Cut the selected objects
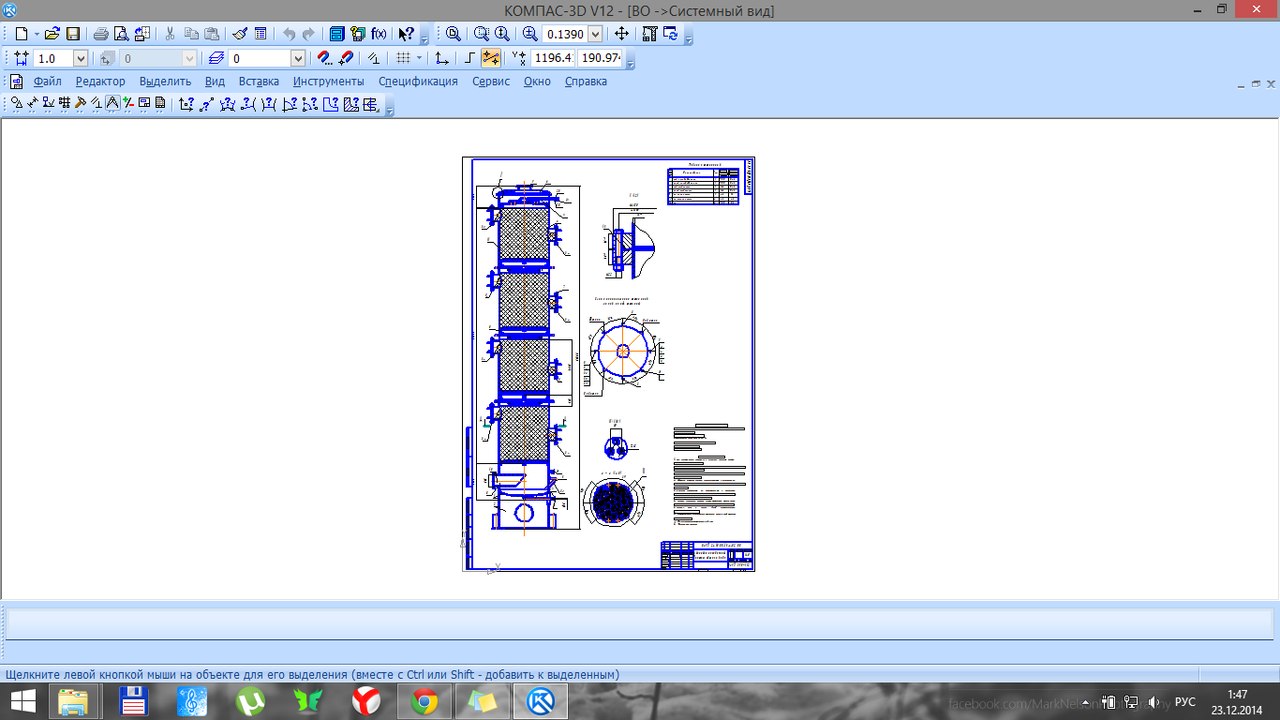 click(x=170, y=33)
